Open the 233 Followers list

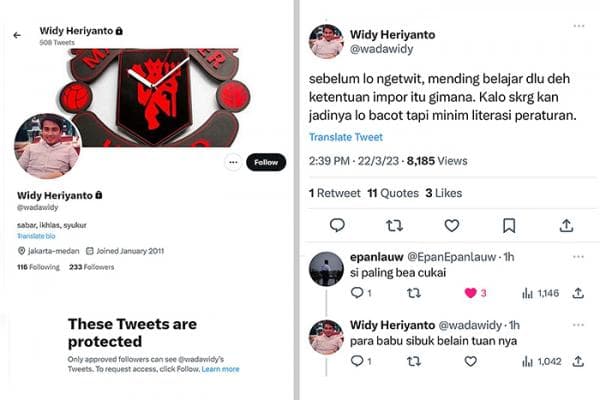92,268
